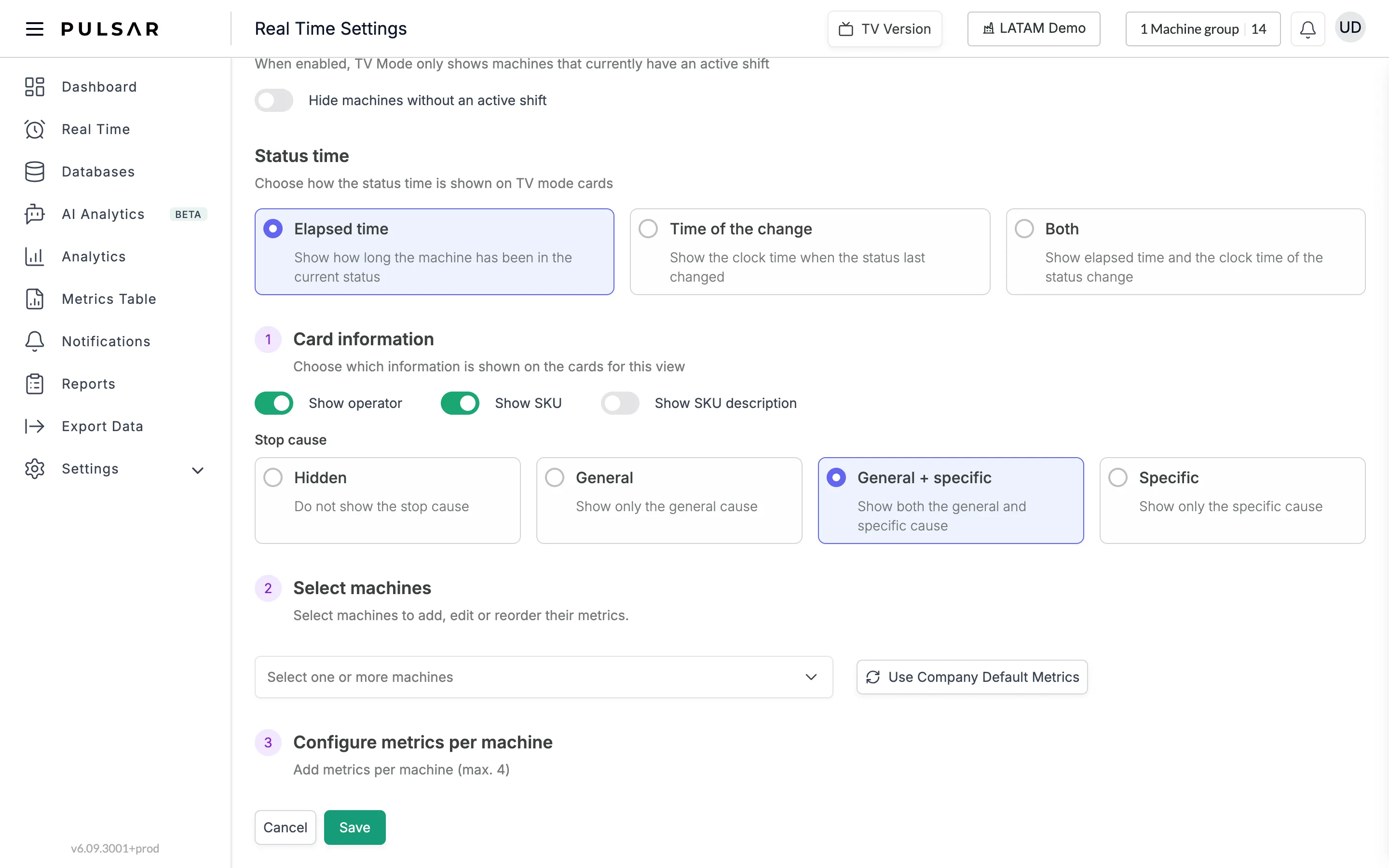Select the Time of the change option
Screen dimensions: 1389x868
pyautogui.click(x=810, y=251)
